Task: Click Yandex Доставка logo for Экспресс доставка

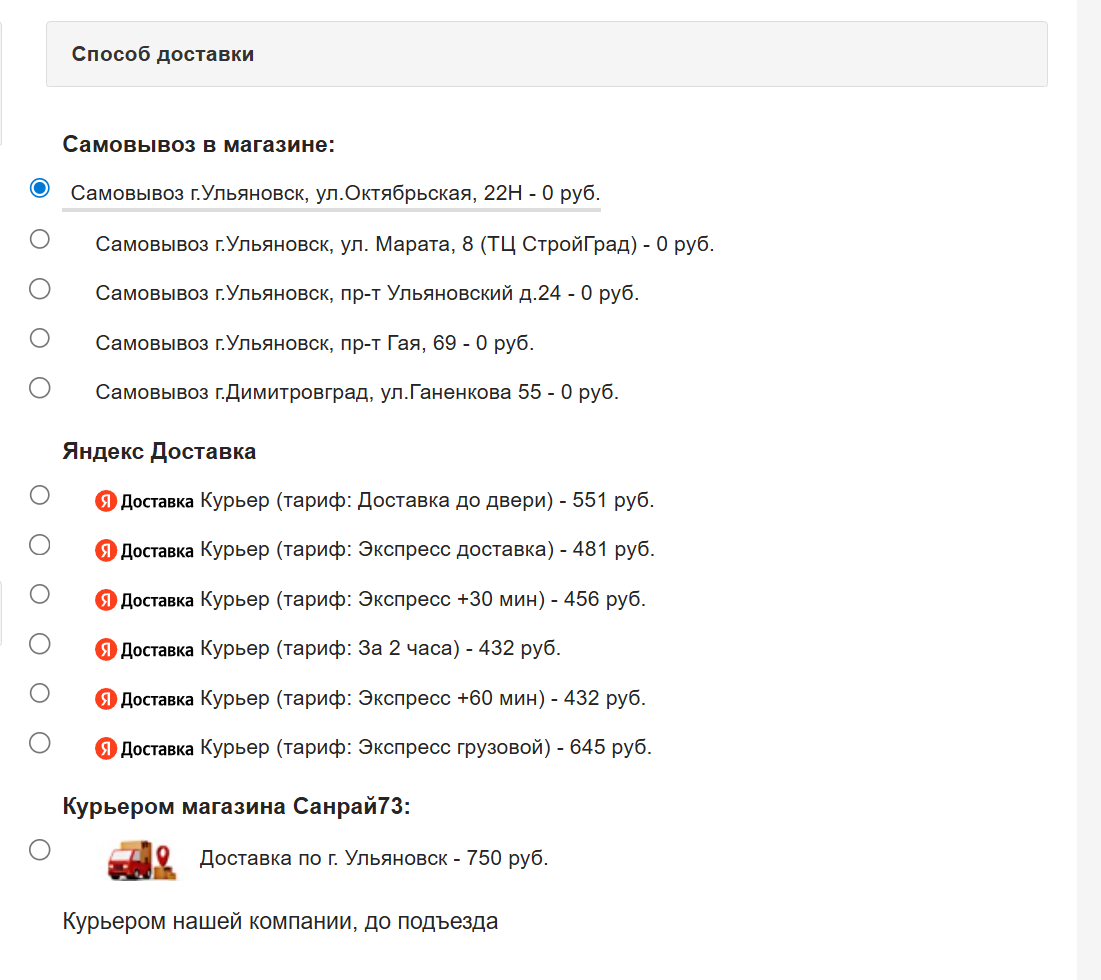Action: click(x=144, y=551)
